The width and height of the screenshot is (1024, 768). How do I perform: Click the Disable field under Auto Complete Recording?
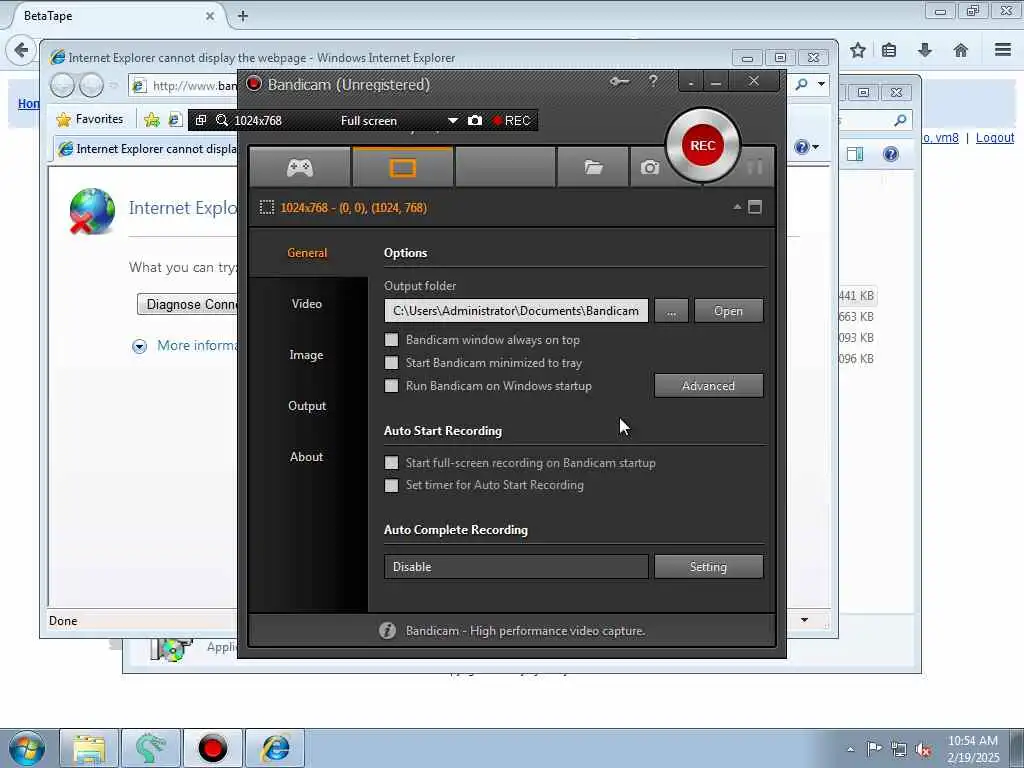pos(516,567)
